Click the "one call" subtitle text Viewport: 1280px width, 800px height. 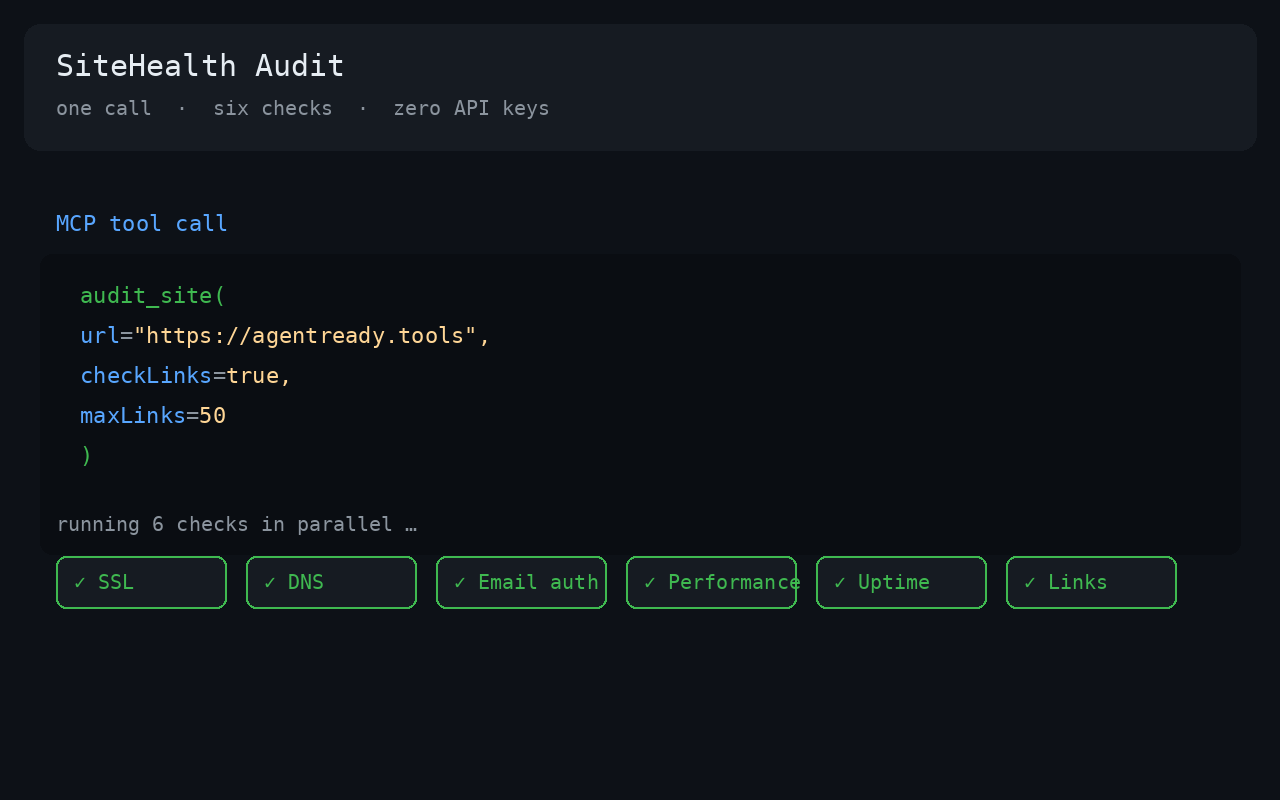coord(104,108)
